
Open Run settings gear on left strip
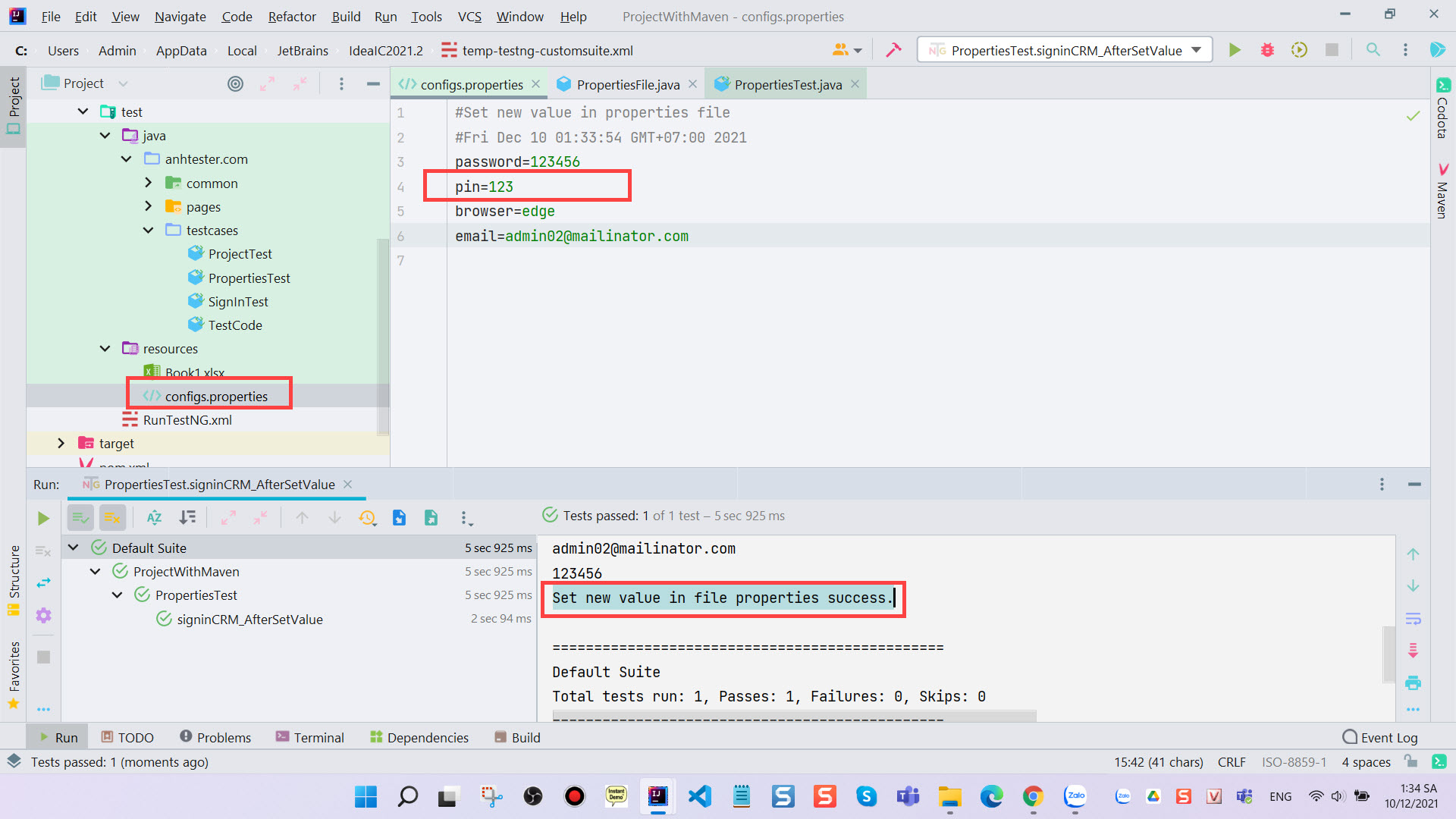43,615
